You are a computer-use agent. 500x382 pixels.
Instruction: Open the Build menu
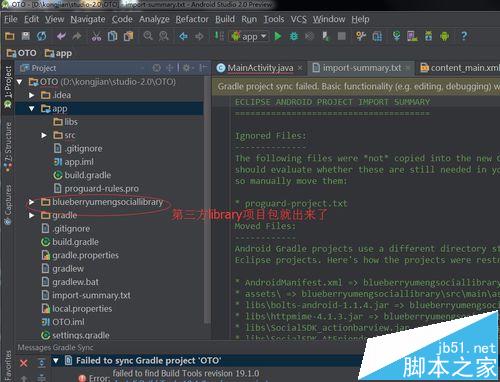tap(225, 19)
